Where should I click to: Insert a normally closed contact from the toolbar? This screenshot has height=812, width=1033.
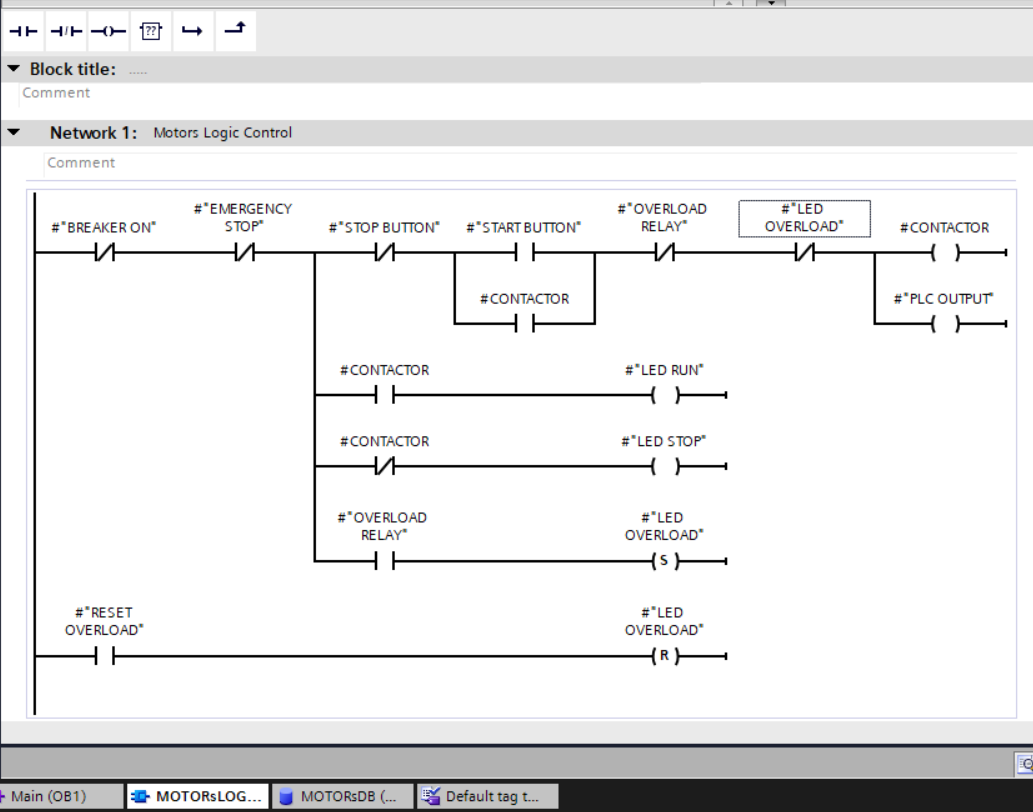coord(65,30)
